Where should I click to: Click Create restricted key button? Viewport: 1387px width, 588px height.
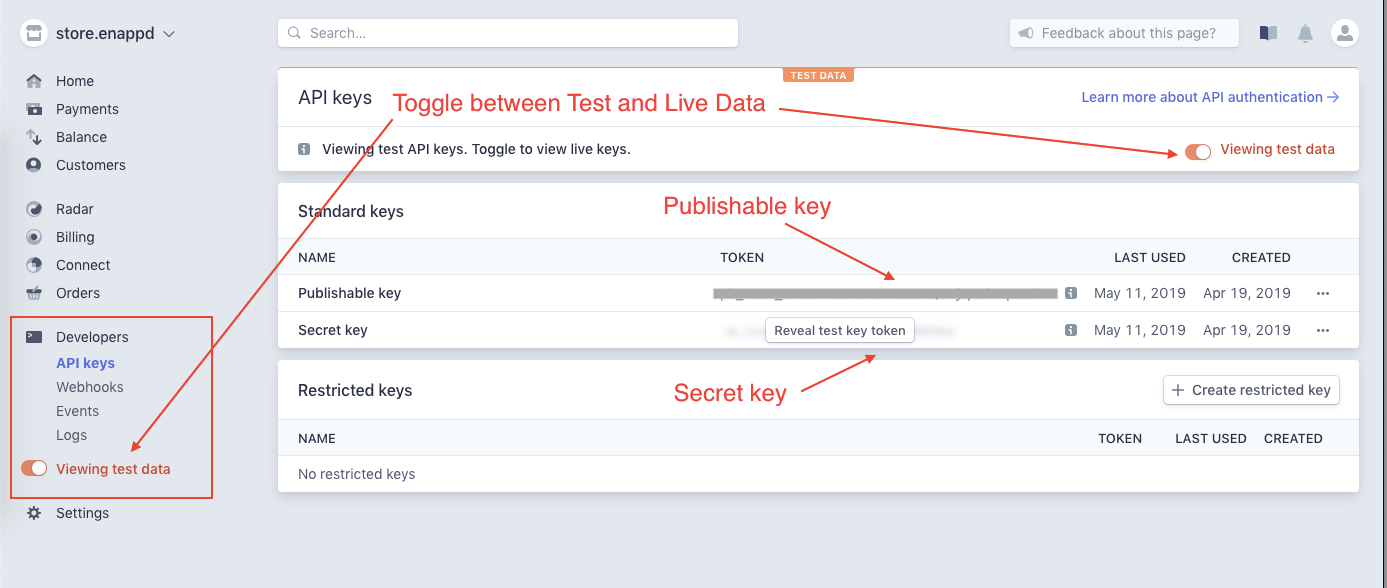1251,390
